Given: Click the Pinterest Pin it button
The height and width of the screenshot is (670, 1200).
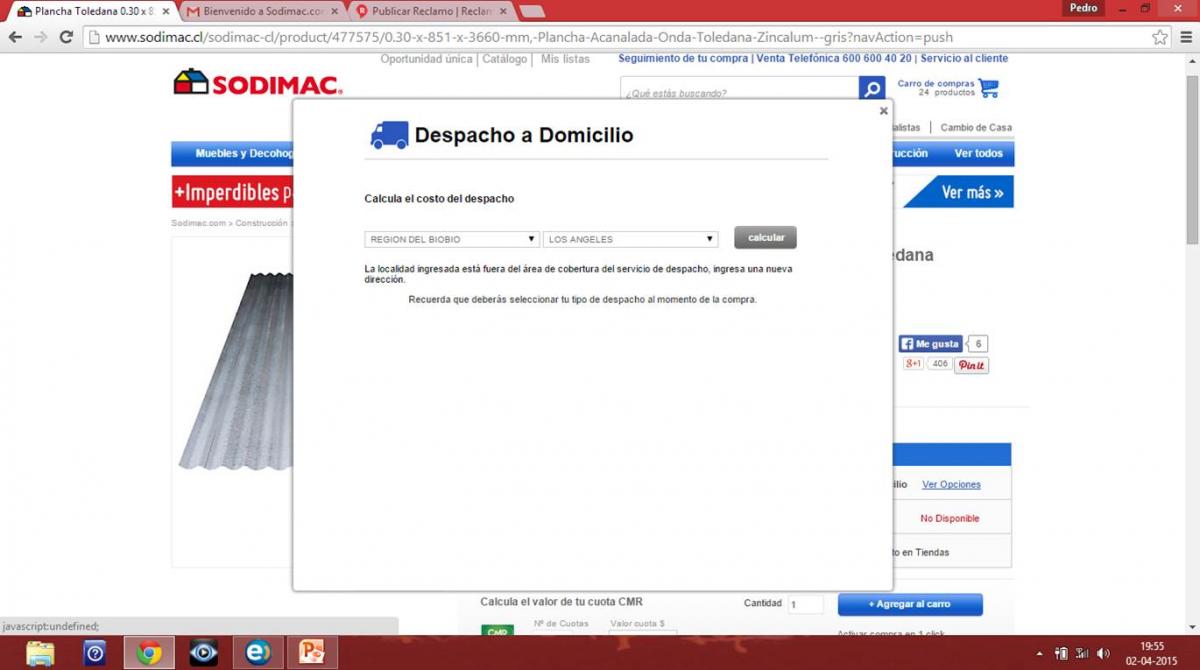Looking at the screenshot, I should 971,365.
